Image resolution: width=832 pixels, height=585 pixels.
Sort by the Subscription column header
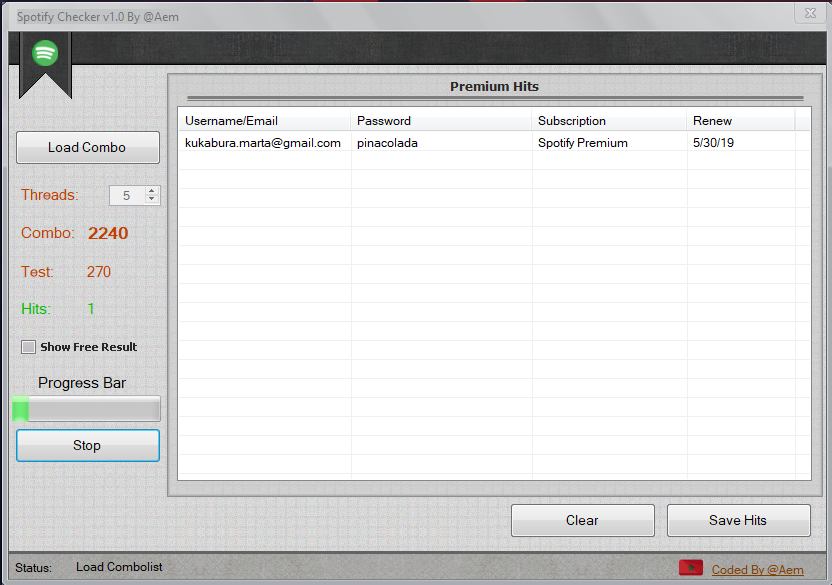click(609, 121)
